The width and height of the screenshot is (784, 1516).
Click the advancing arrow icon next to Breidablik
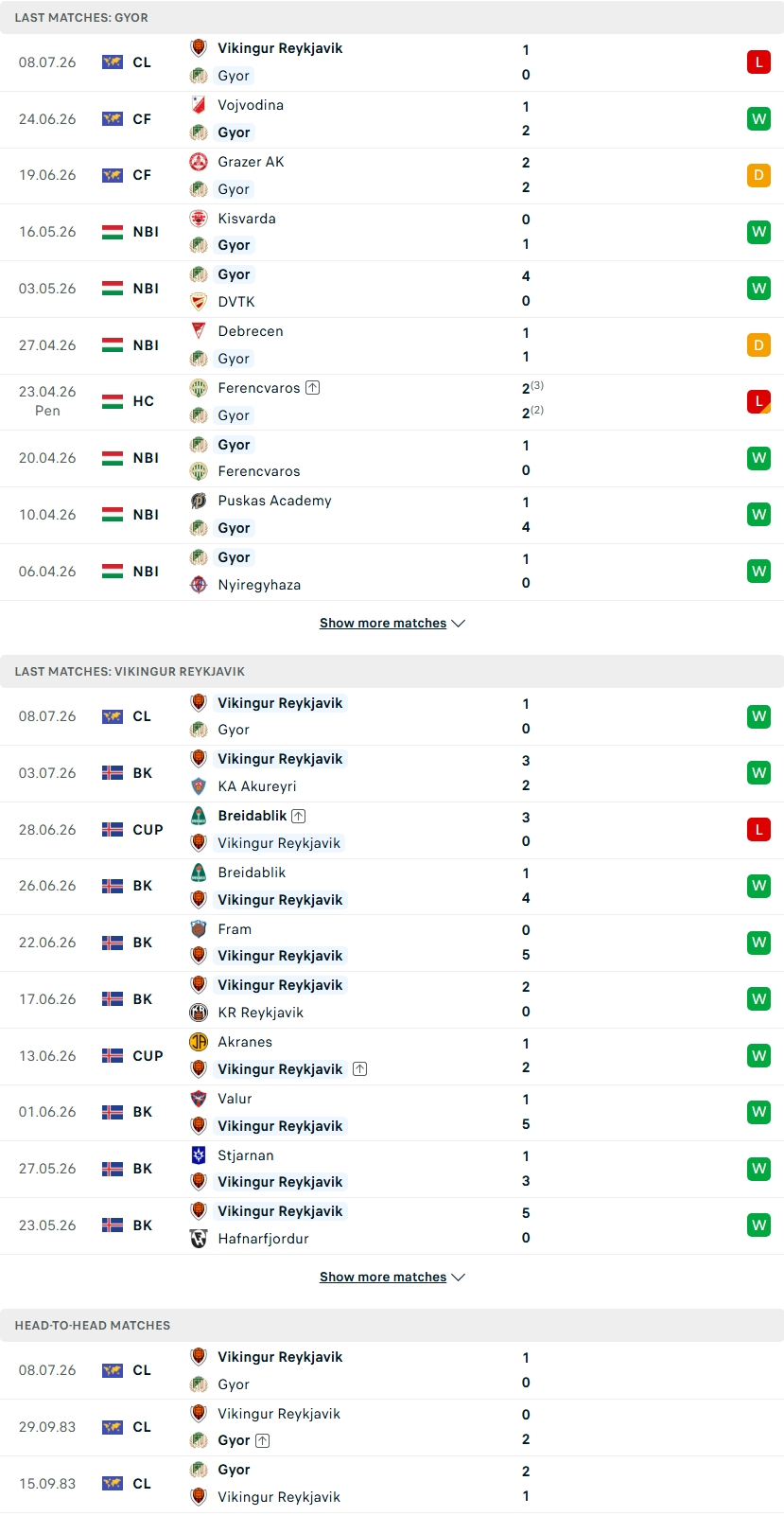point(299,816)
